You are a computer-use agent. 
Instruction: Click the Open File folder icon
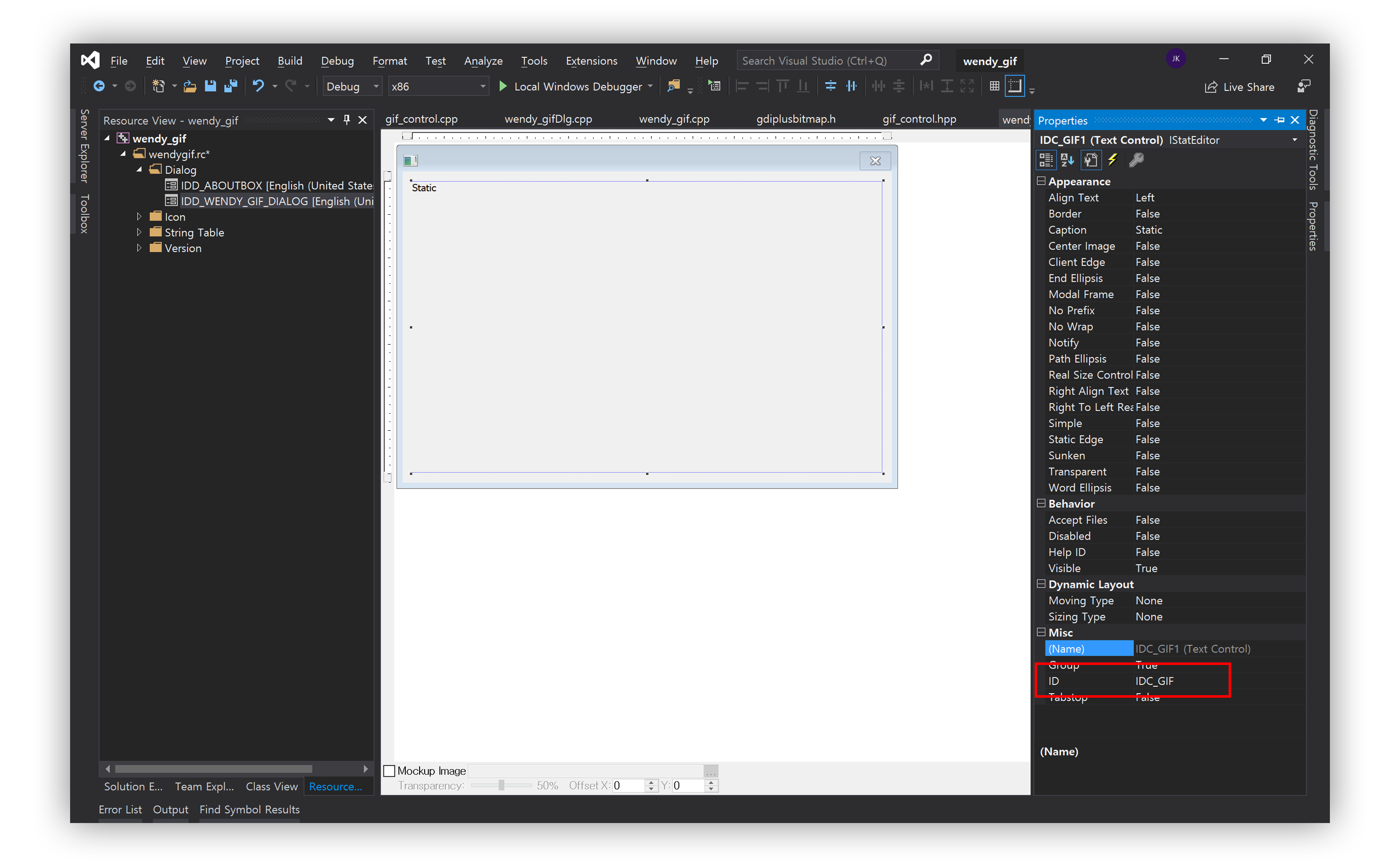[x=190, y=86]
